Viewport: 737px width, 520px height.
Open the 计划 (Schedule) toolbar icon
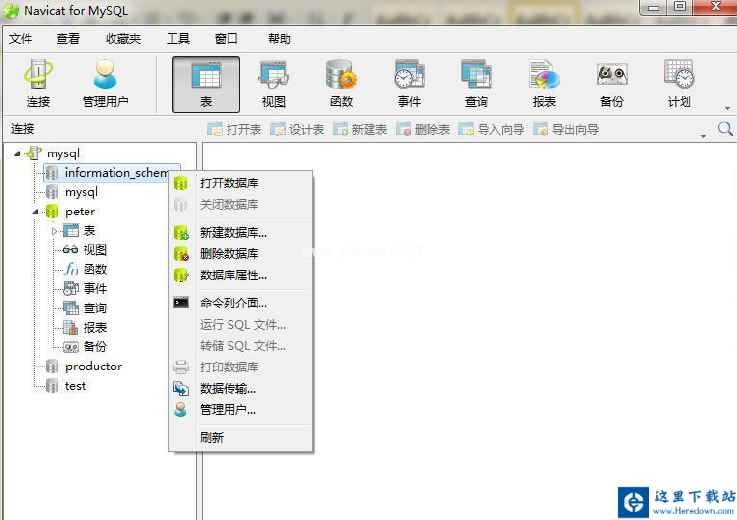click(x=679, y=84)
